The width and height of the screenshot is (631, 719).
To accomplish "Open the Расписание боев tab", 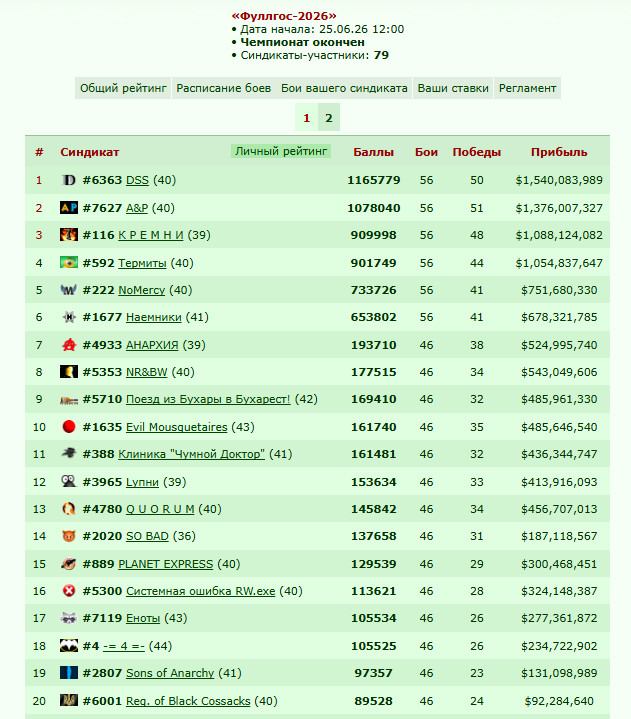I will pyautogui.click(x=223, y=88).
